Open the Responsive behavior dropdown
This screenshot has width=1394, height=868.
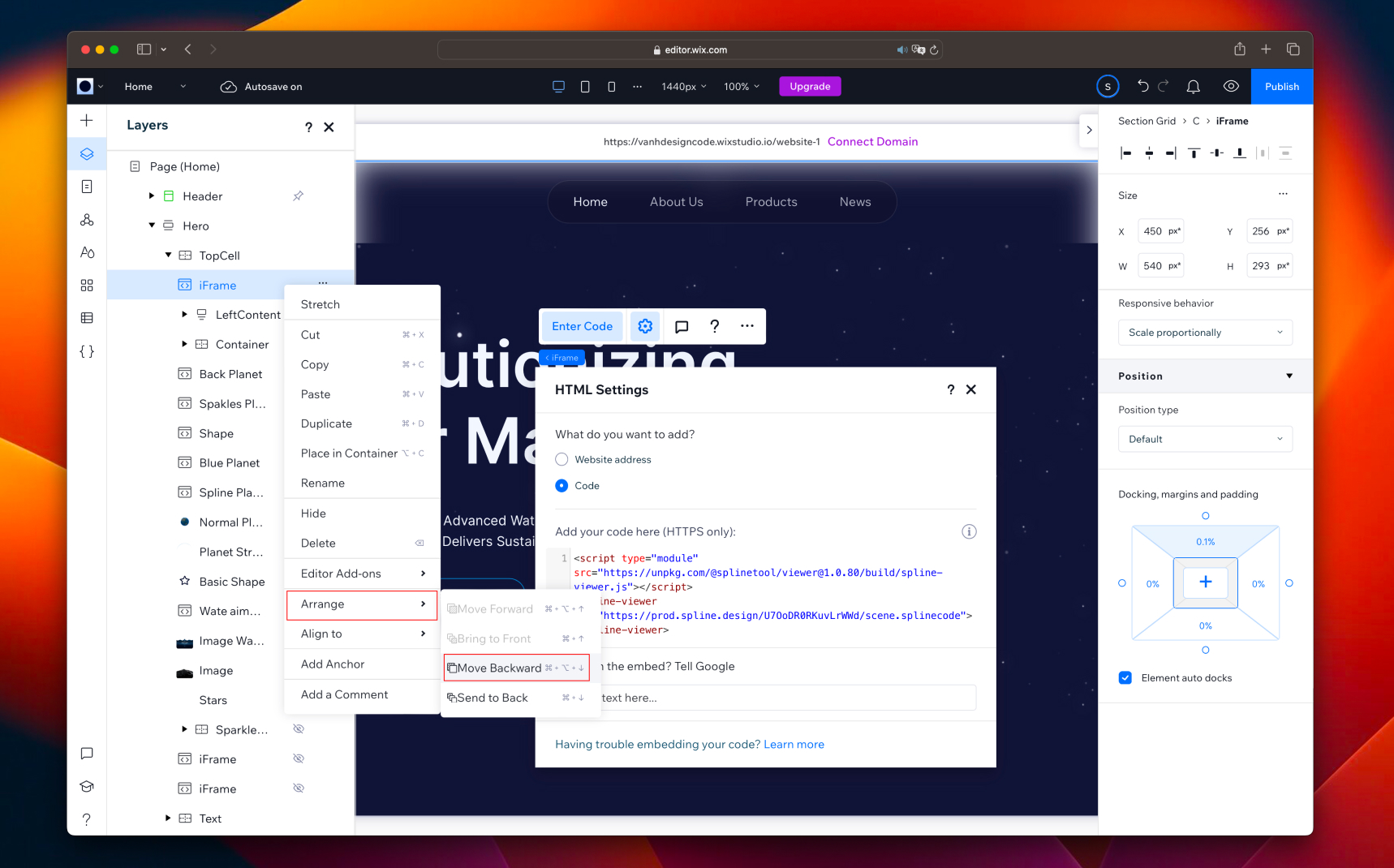pyautogui.click(x=1205, y=333)
